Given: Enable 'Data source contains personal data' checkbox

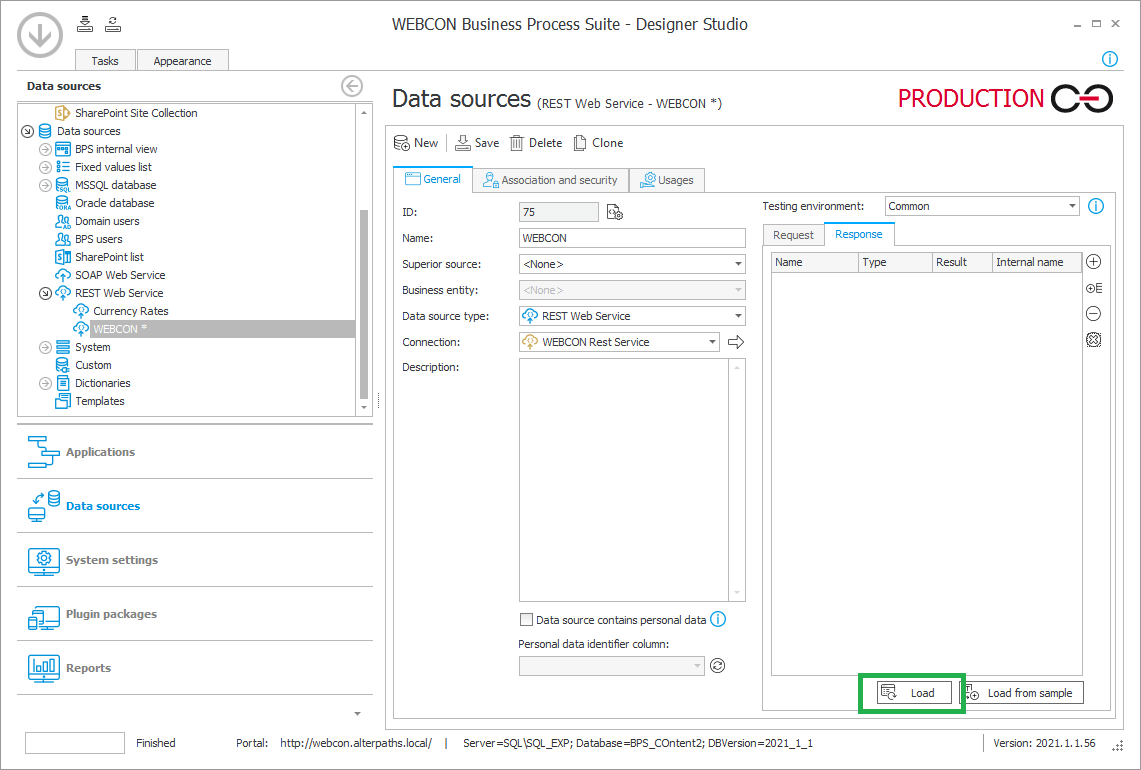Looking at the screenshot, I should pos(526,620).
